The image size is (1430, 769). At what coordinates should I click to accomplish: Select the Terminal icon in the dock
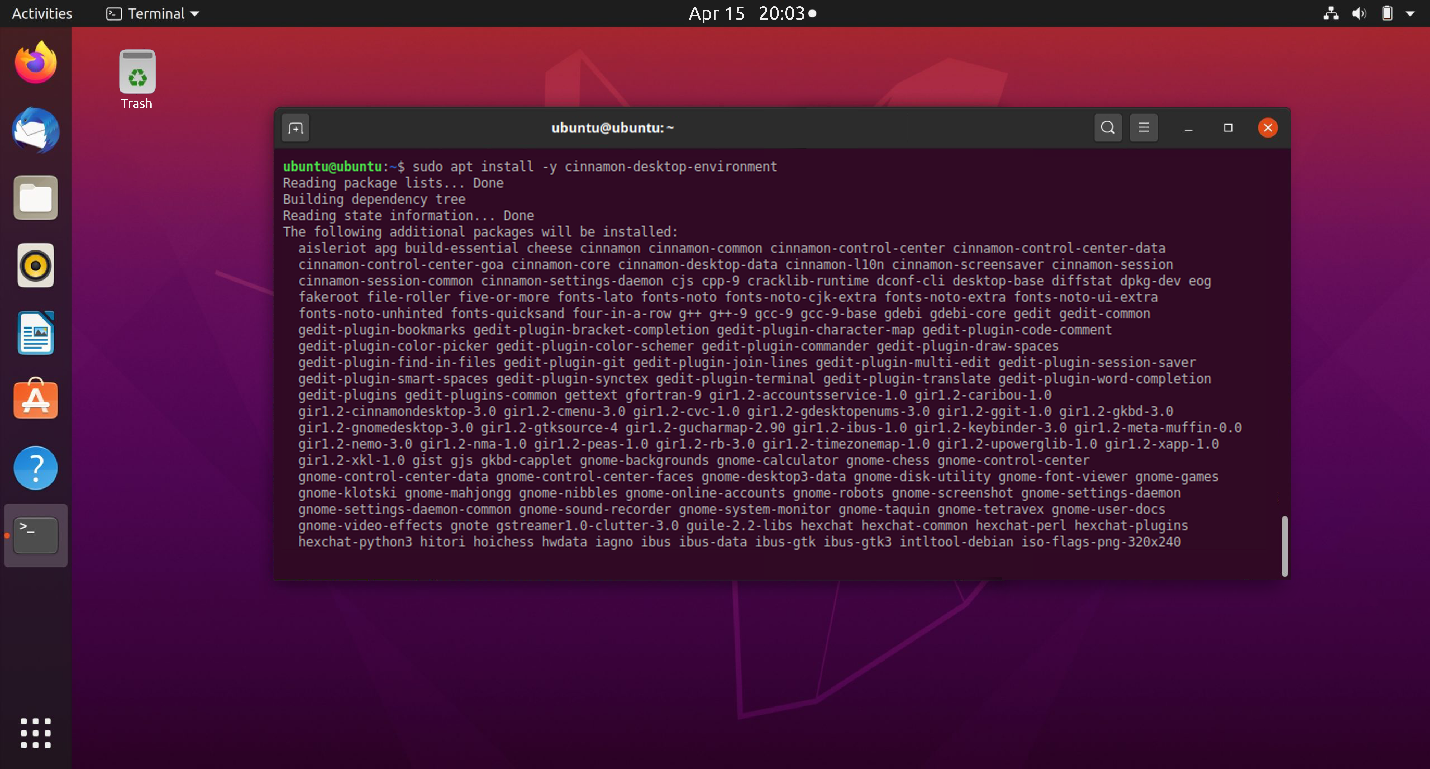[36, 535]
